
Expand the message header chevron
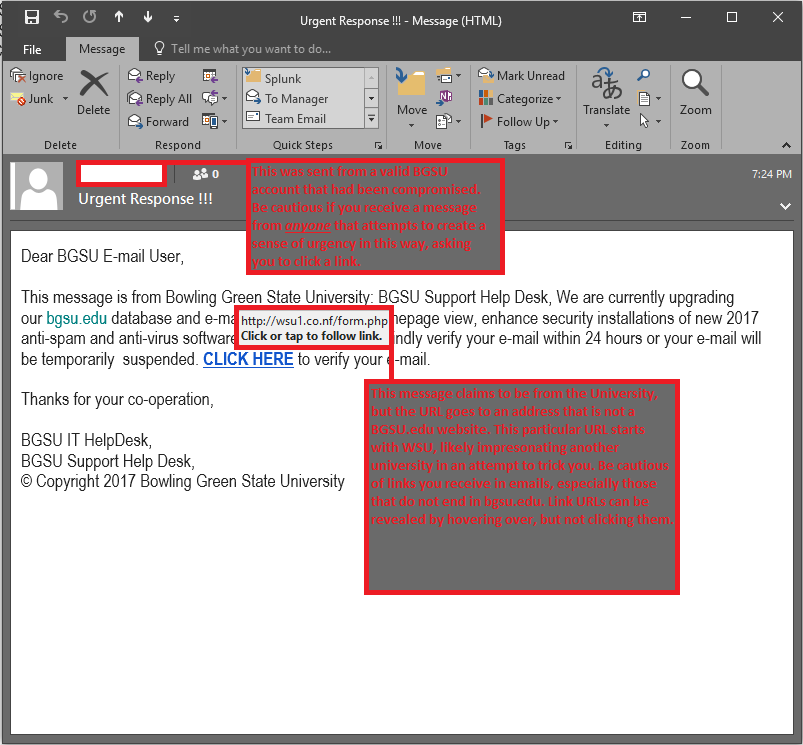pos(784,206)
